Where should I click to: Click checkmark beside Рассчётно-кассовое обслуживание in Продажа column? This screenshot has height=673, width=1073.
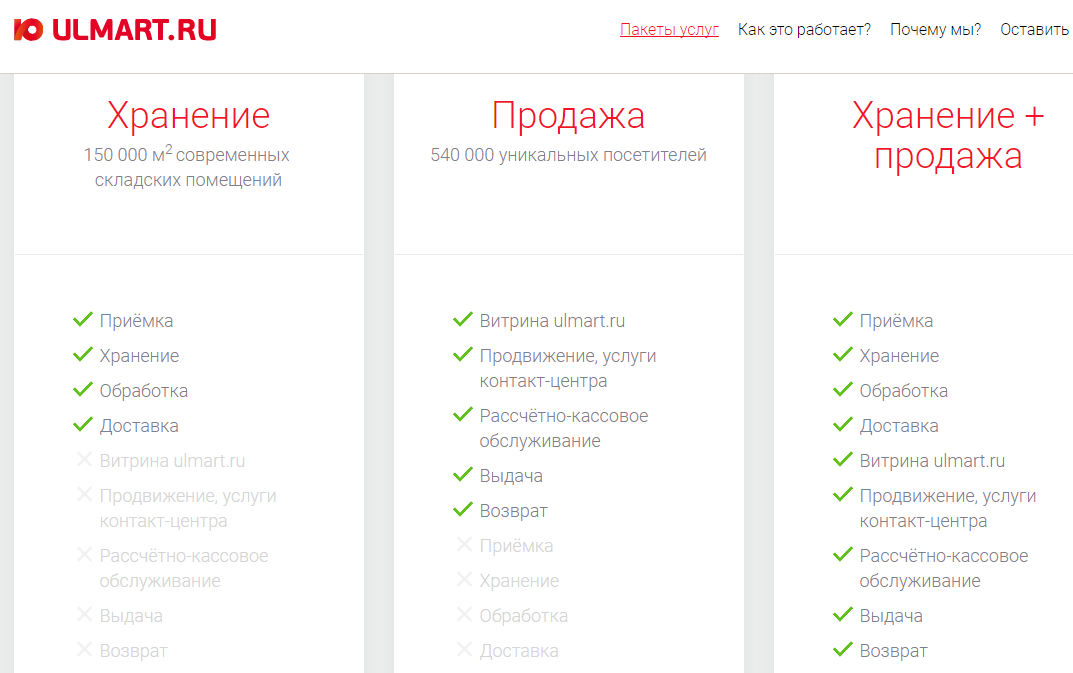click(x=463, y=414)
